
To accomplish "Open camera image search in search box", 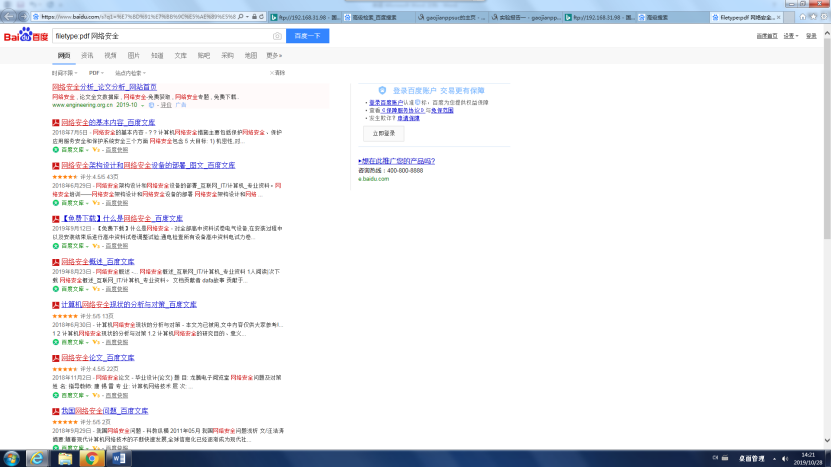I will coord(277,36).
